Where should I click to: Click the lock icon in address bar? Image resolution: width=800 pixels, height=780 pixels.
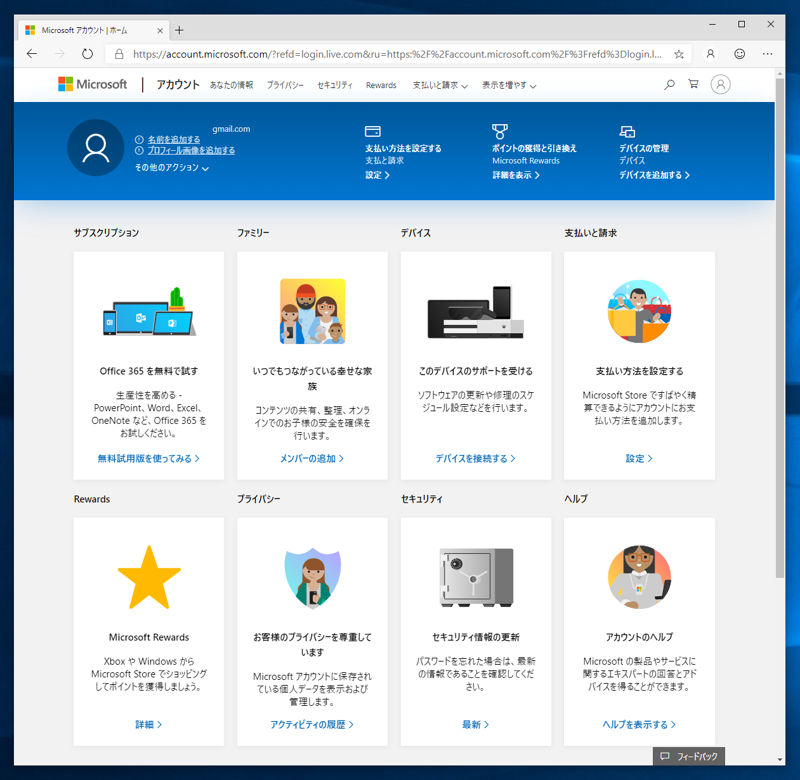pos(119,54)
